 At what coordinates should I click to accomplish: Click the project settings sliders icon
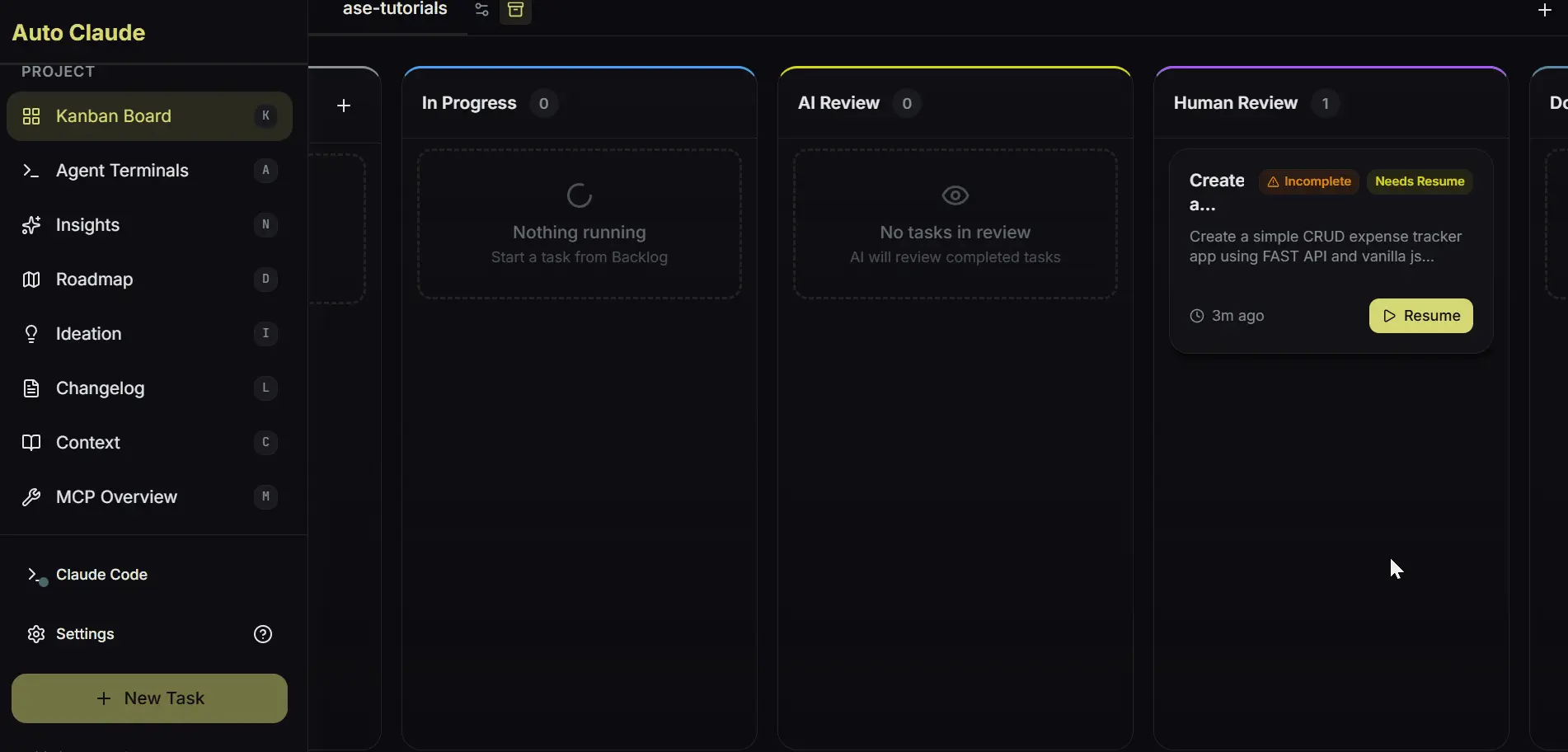coord(482,10)
